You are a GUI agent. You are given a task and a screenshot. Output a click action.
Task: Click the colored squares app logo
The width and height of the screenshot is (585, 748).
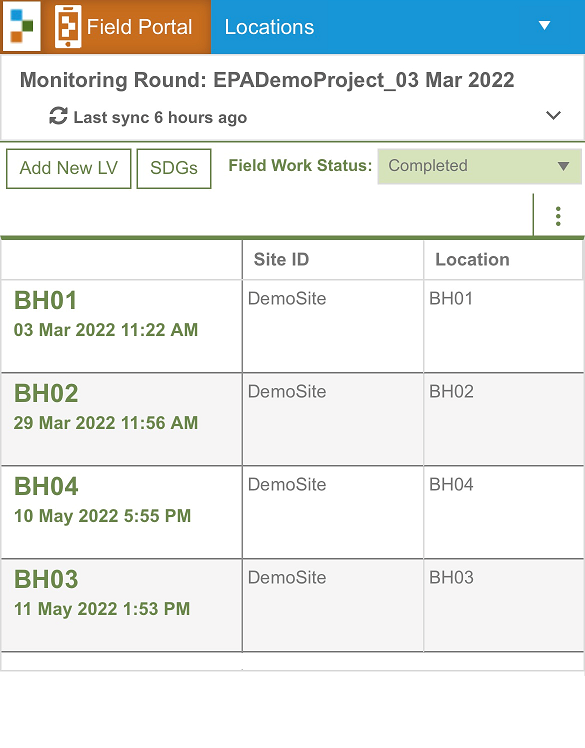pos(21,26)
